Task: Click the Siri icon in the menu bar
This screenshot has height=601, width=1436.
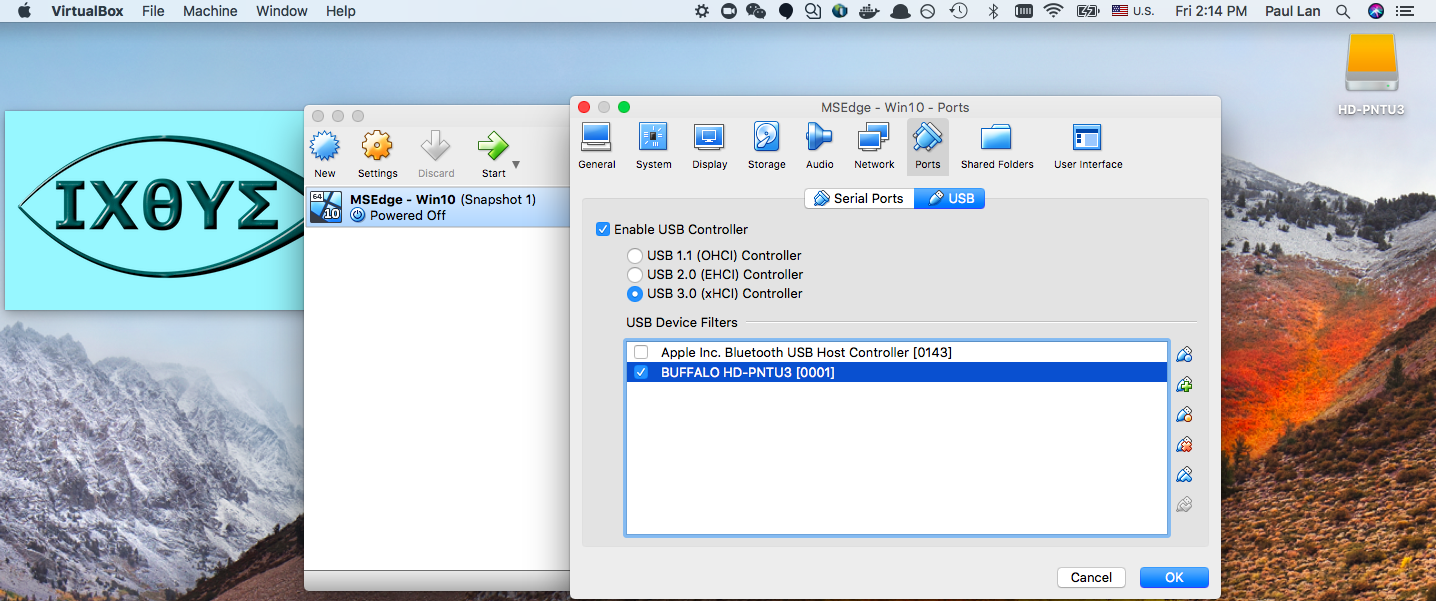Action: [x=1375, y=11]
